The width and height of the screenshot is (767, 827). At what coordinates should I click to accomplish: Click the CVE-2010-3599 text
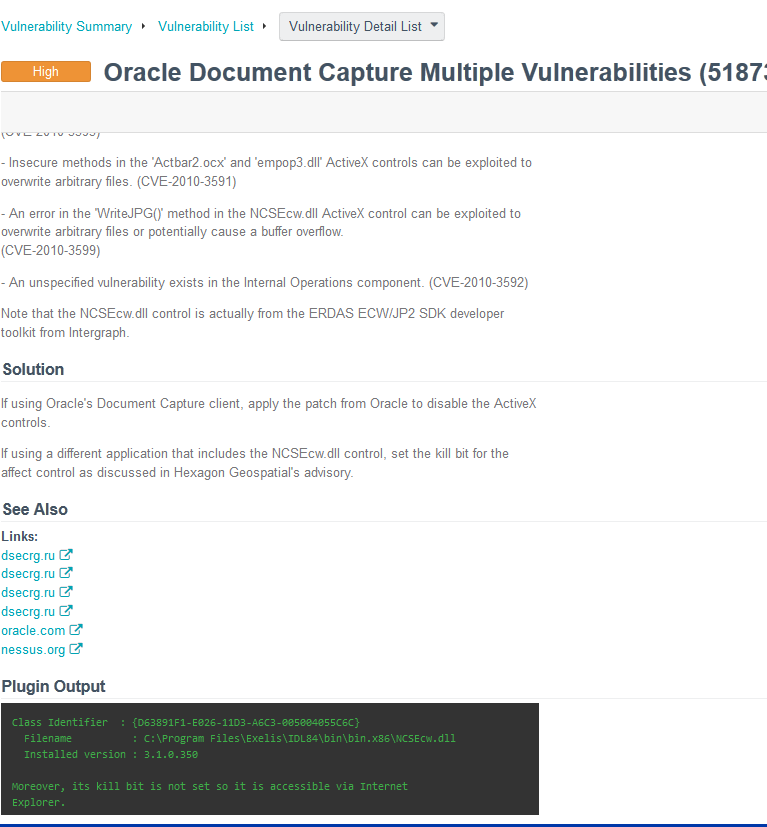point(51,250)
